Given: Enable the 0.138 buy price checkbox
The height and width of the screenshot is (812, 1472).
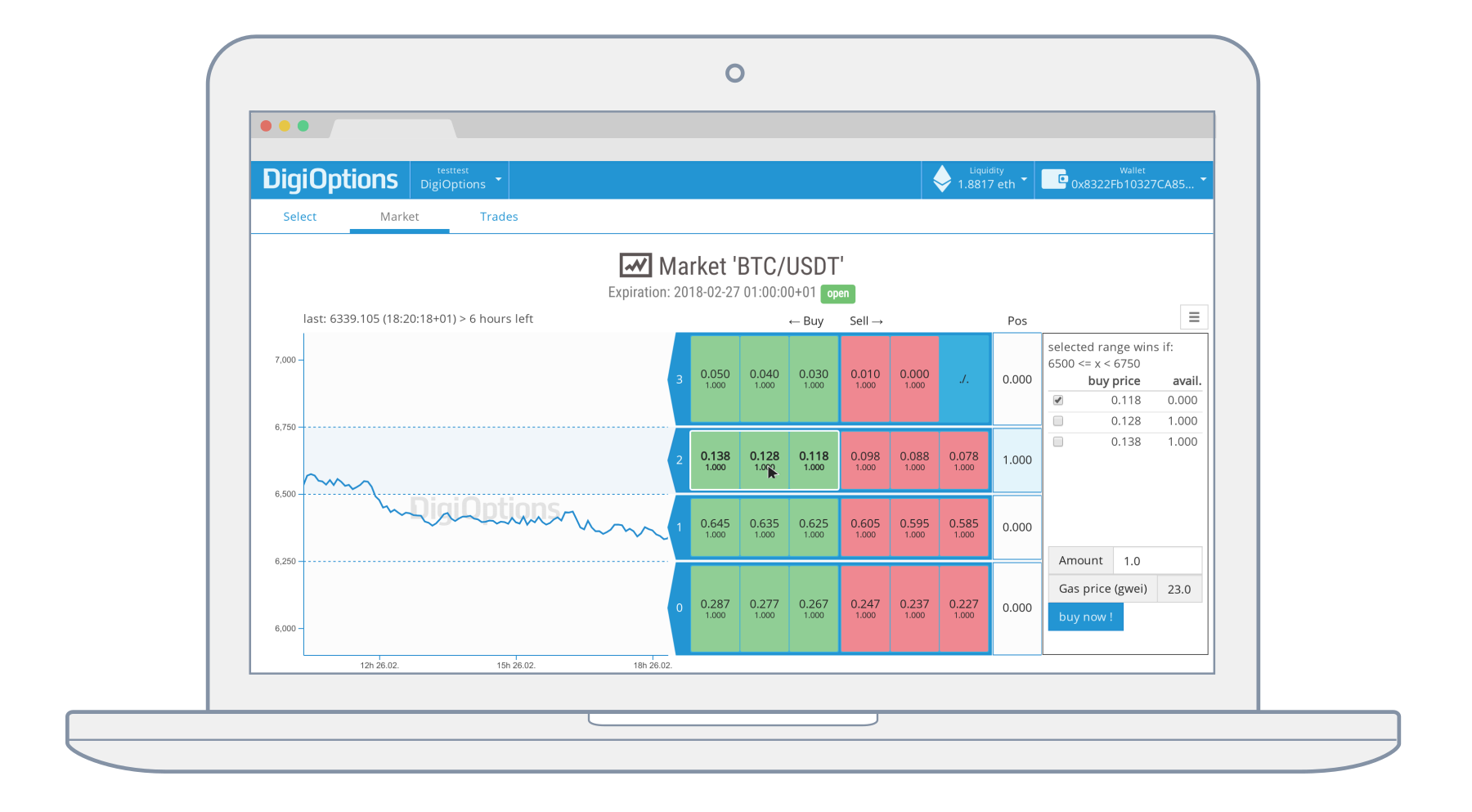Looking at the screenshot, I should click(x=1058, y=442).
